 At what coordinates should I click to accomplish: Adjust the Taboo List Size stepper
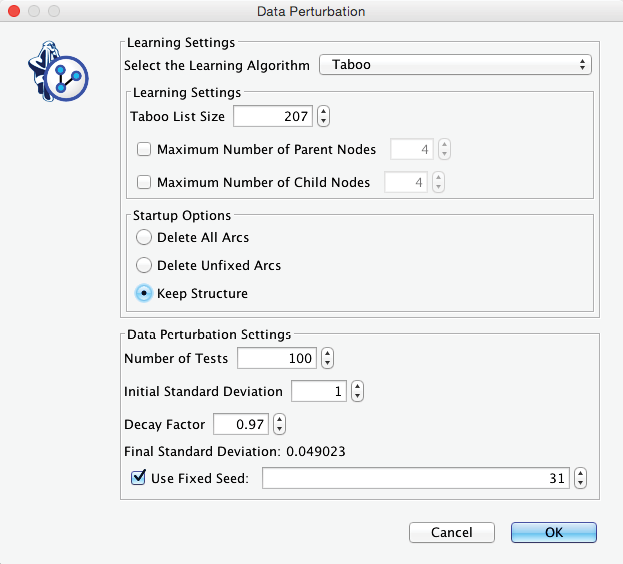coord(323,116)
